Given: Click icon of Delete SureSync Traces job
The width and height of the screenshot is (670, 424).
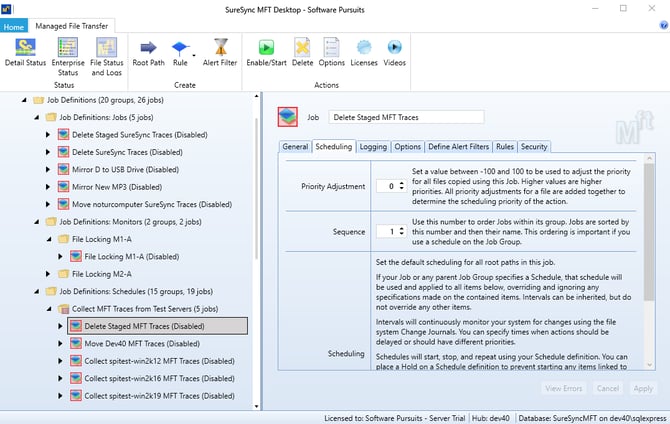Looking at the screenshot, I should coord(63,152).
